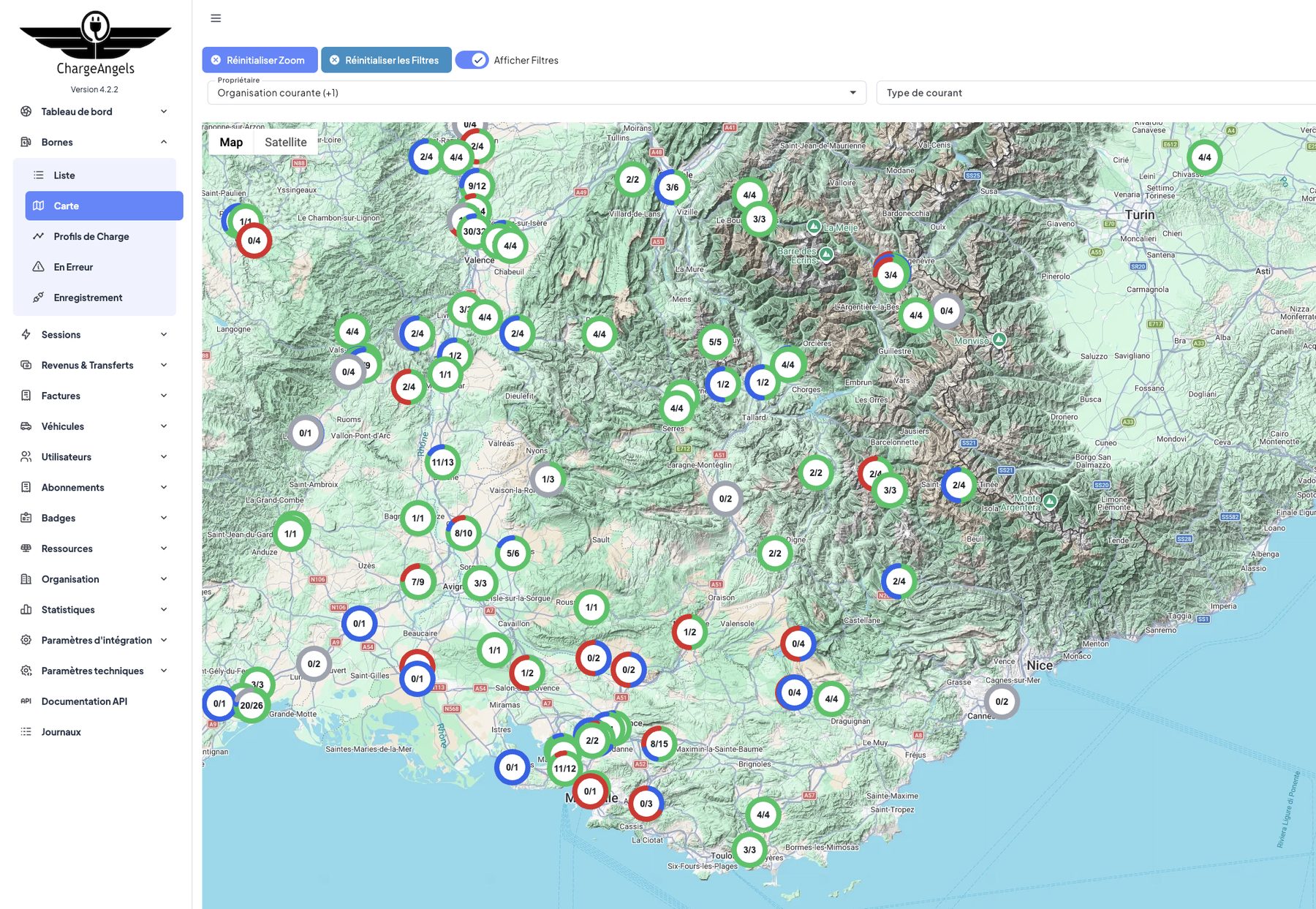Screen dimensions: 1316x909
Task: Click the En Erreur warning triangle icon
Action: [39, 267]
